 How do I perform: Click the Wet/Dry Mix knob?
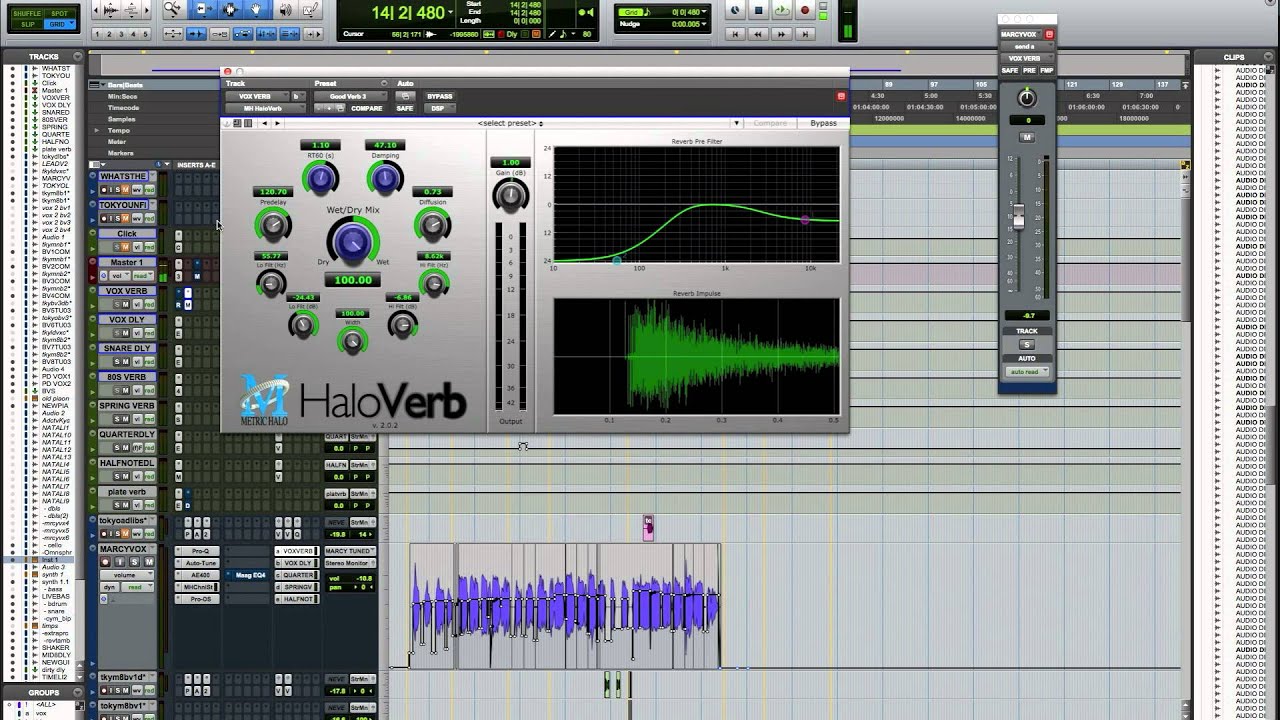tap(351, 241)
